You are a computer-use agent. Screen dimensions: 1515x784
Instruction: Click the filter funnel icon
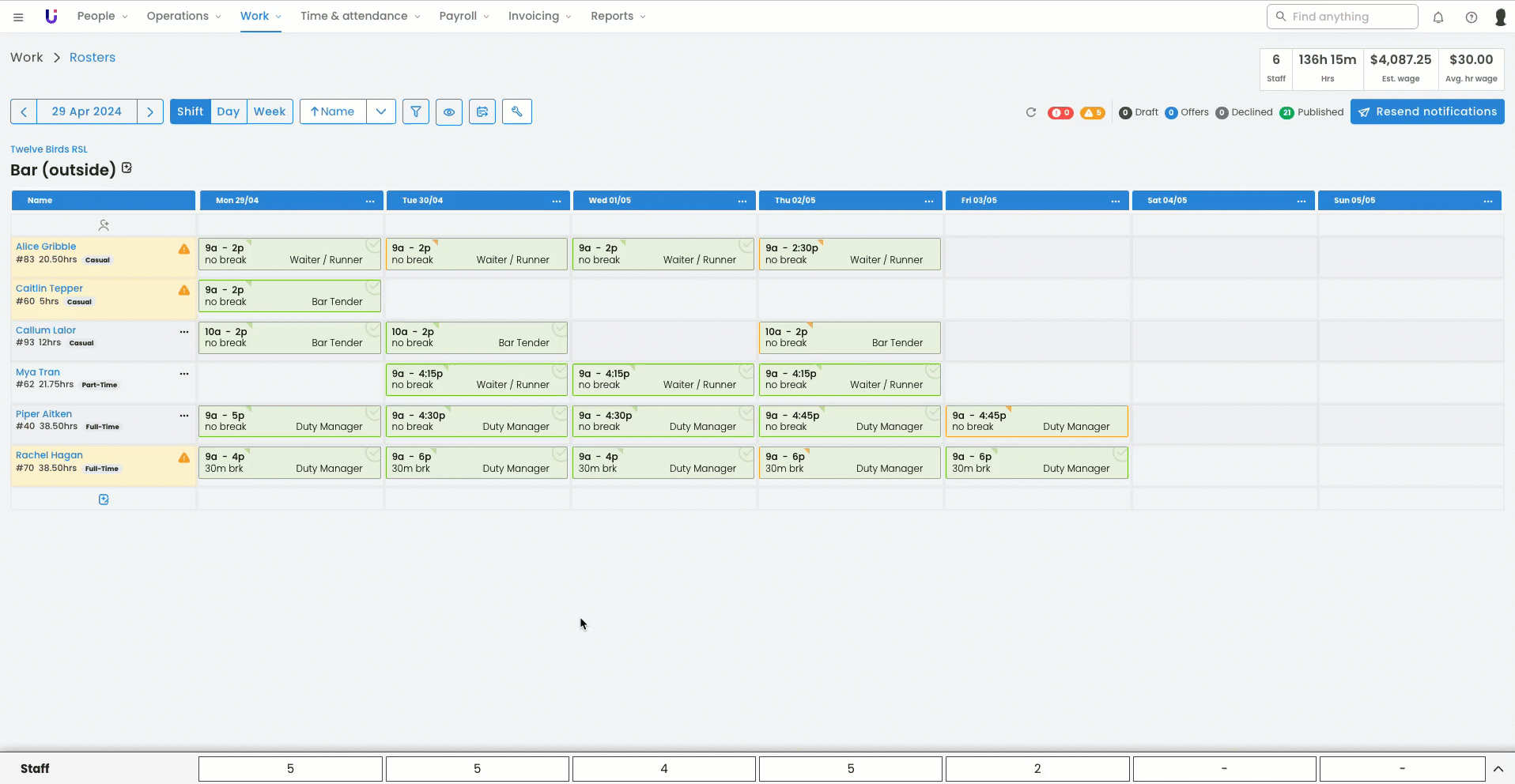(416, 111)
